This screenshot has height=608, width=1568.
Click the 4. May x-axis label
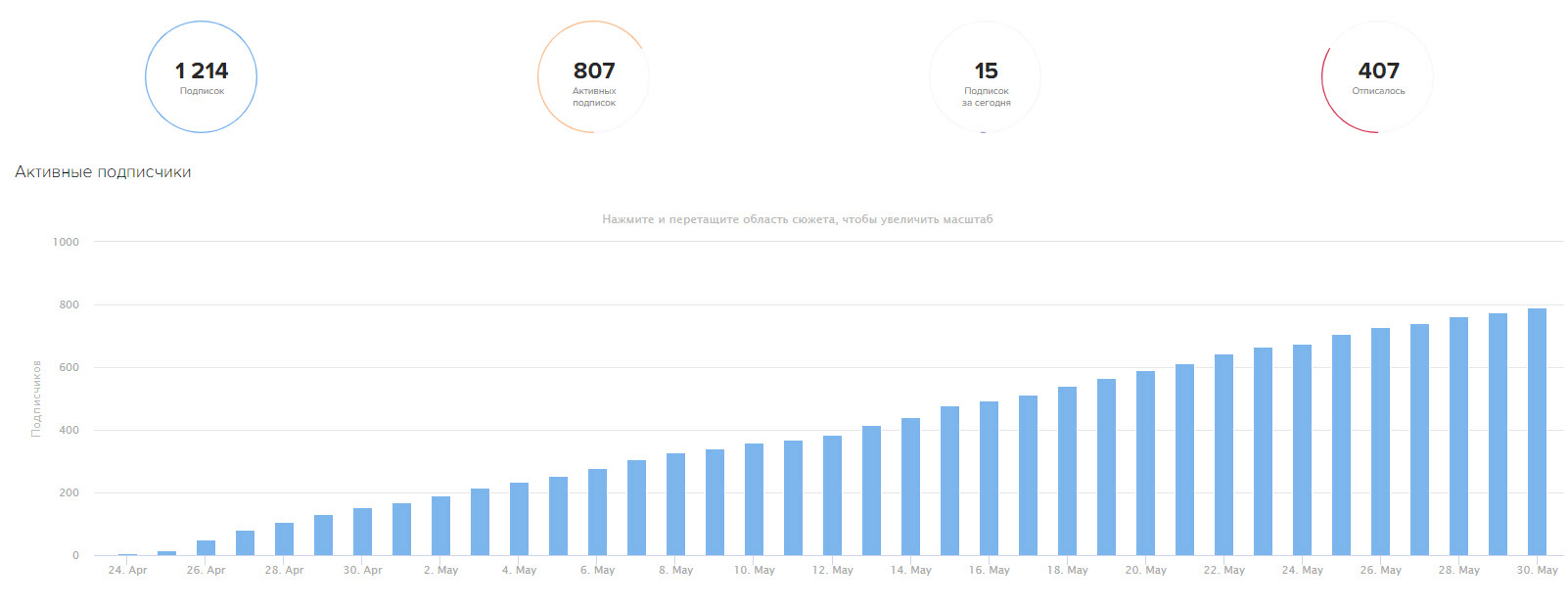pos(519,570)
